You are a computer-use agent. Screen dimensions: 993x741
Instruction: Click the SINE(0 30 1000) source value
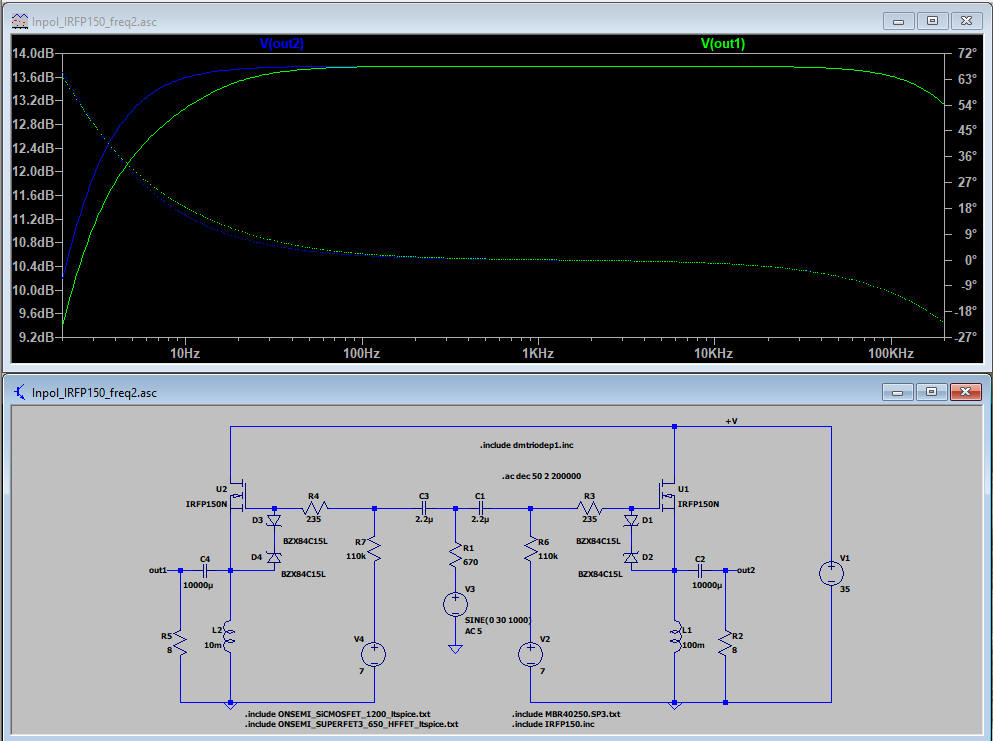click(498, 620)
